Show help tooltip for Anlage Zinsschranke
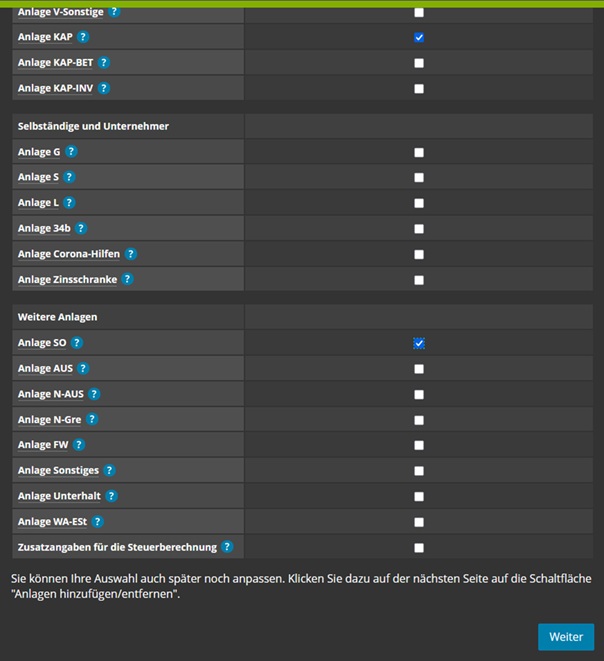 coord(127,279)
